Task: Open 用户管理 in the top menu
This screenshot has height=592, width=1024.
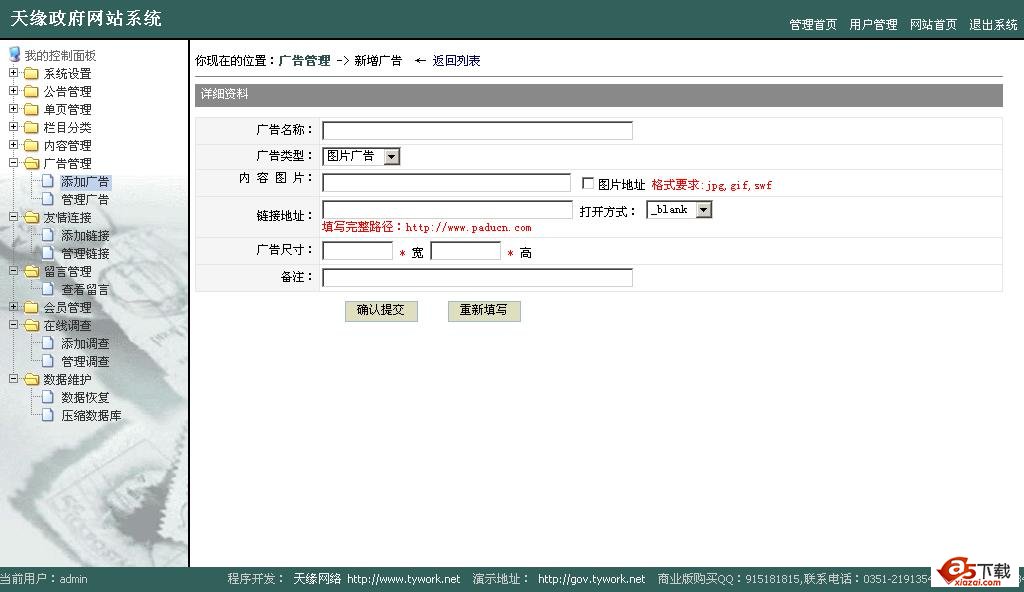Action: point(873,25)
